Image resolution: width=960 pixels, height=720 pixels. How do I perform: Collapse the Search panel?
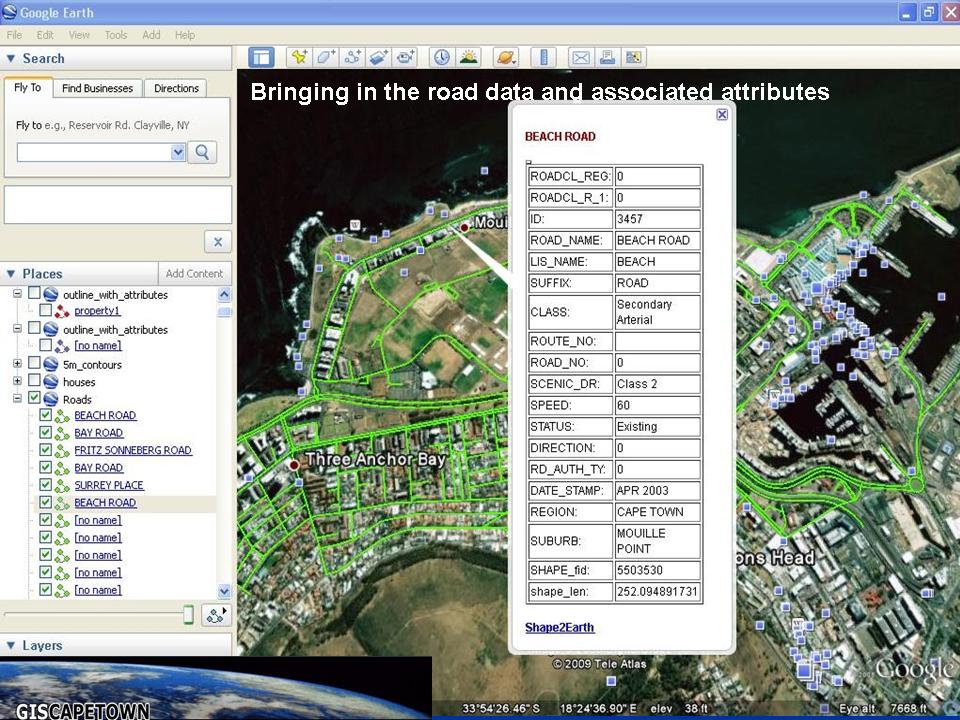10,59
